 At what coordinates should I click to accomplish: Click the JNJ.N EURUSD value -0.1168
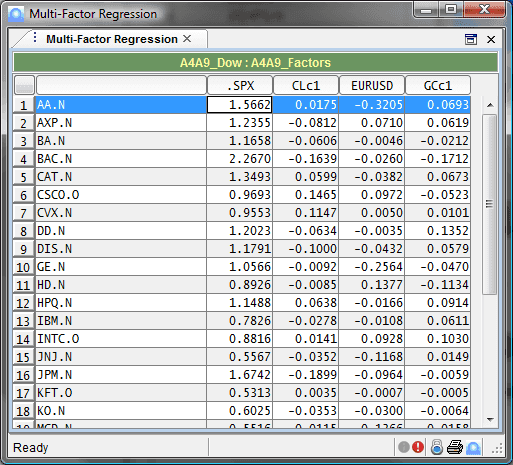(x=372, y=357)
